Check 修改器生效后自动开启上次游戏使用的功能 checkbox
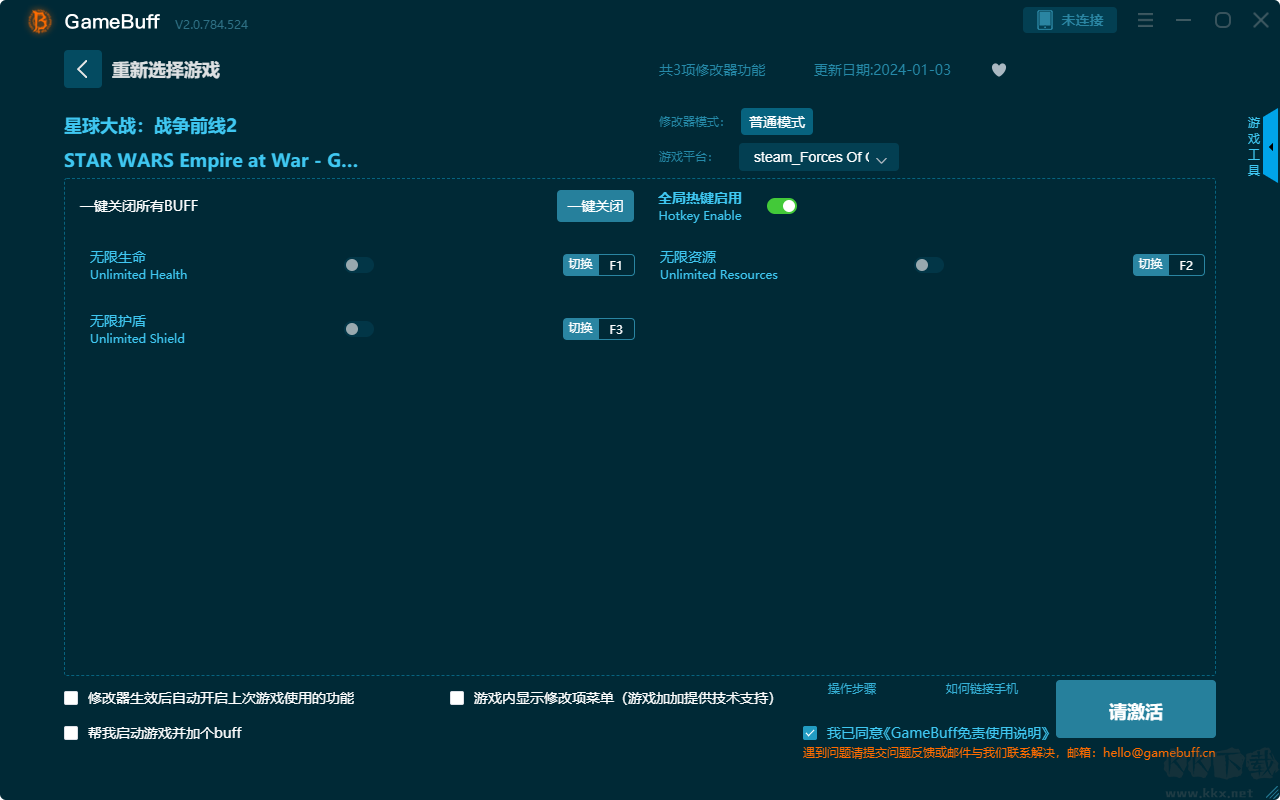The width and height of the screenshot is (1280, 800). [x=71, y=698]
